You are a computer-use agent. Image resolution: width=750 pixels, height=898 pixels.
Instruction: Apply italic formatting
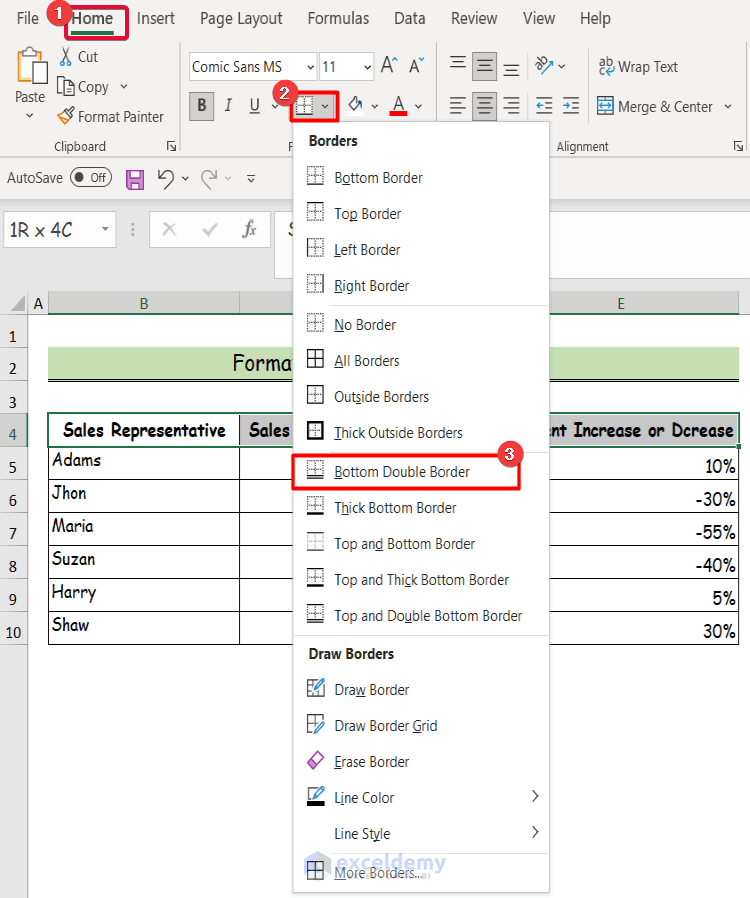pos(228,106)
